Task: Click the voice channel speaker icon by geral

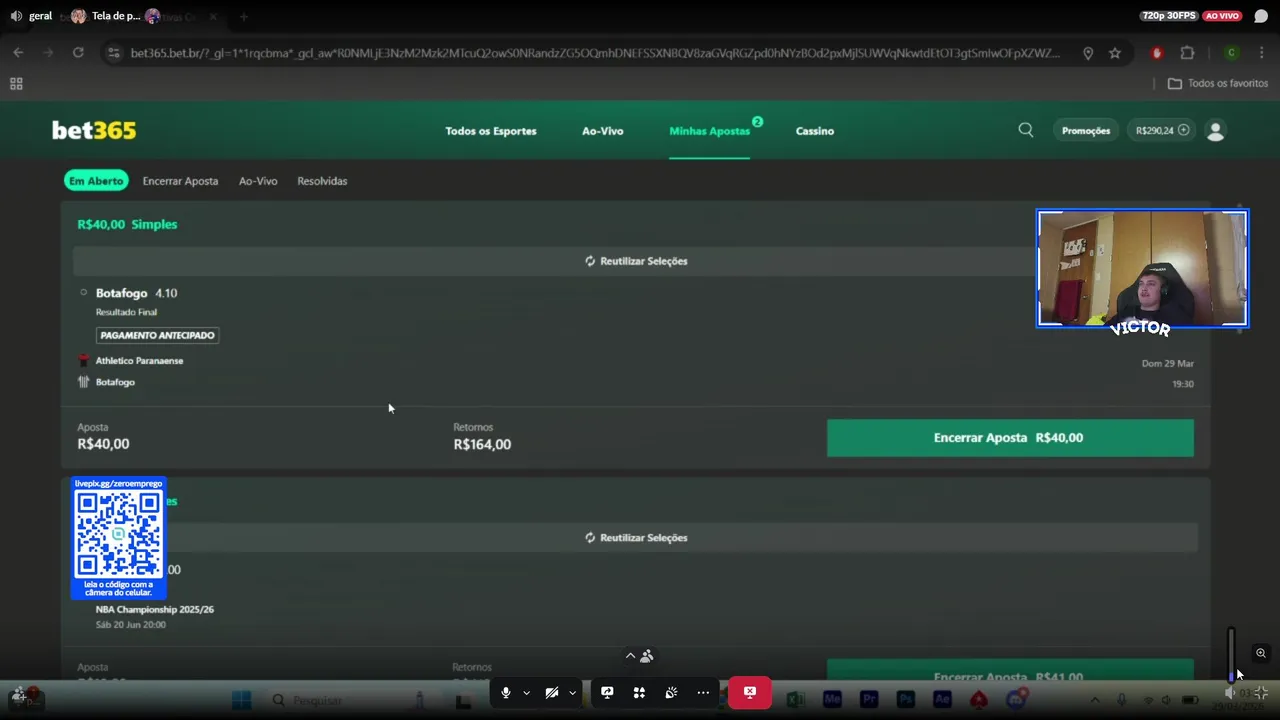Action: (16, 16)
